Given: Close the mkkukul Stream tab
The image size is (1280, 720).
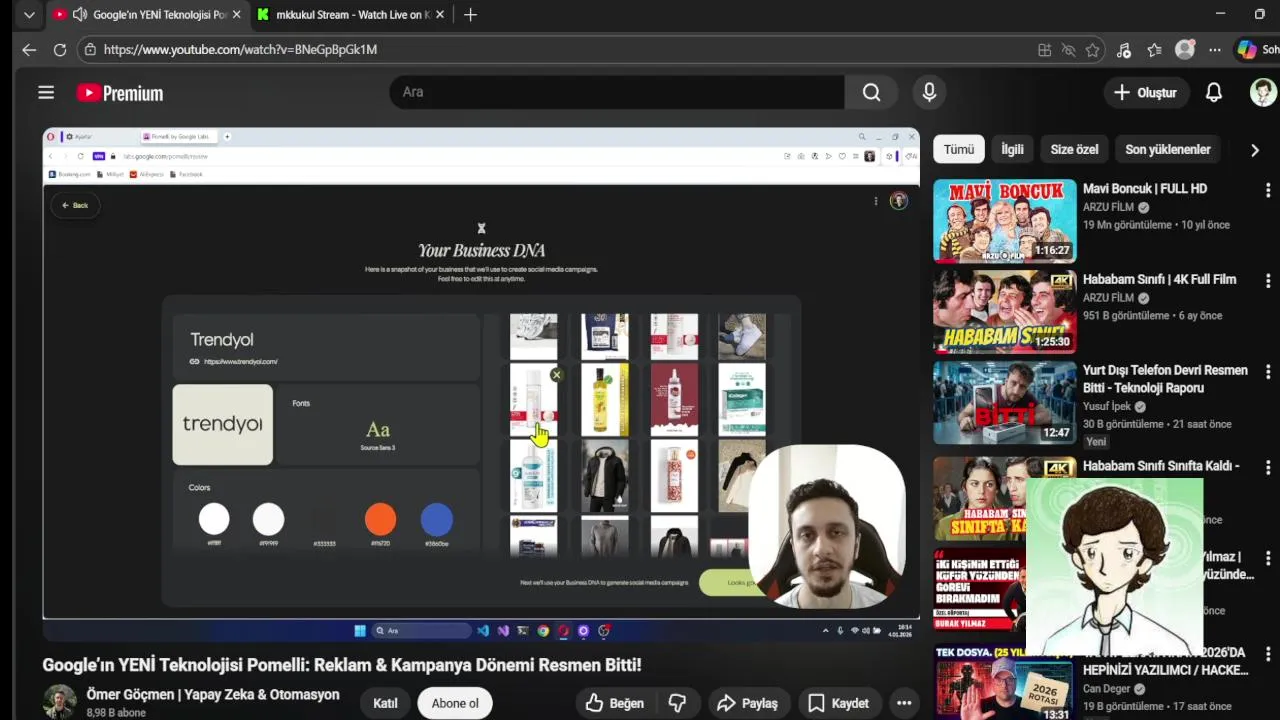Looking at the screenshot, I should pos(441,15).
